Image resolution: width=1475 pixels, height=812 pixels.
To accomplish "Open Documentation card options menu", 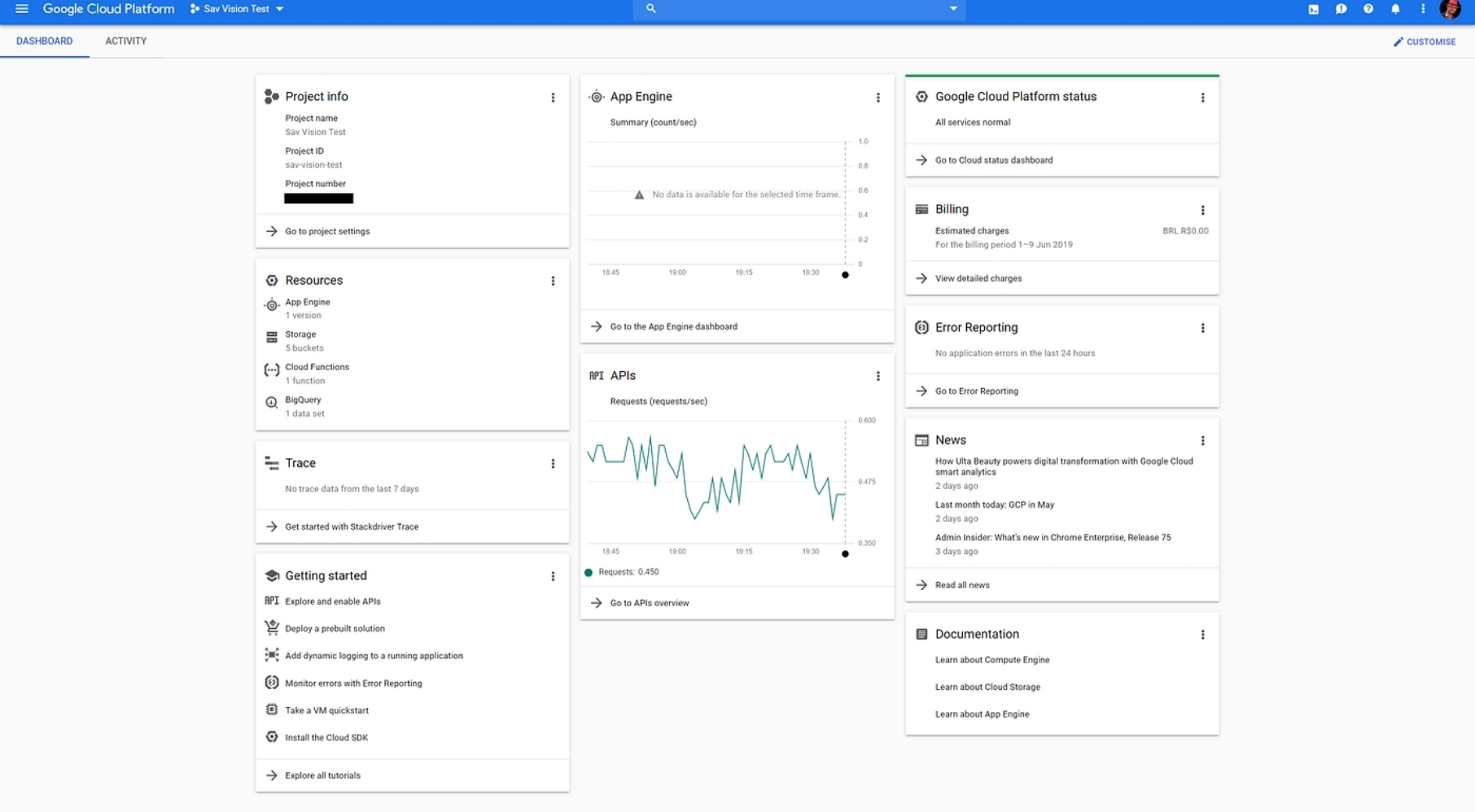I will pyautogui.click(x=1202, y=635).
